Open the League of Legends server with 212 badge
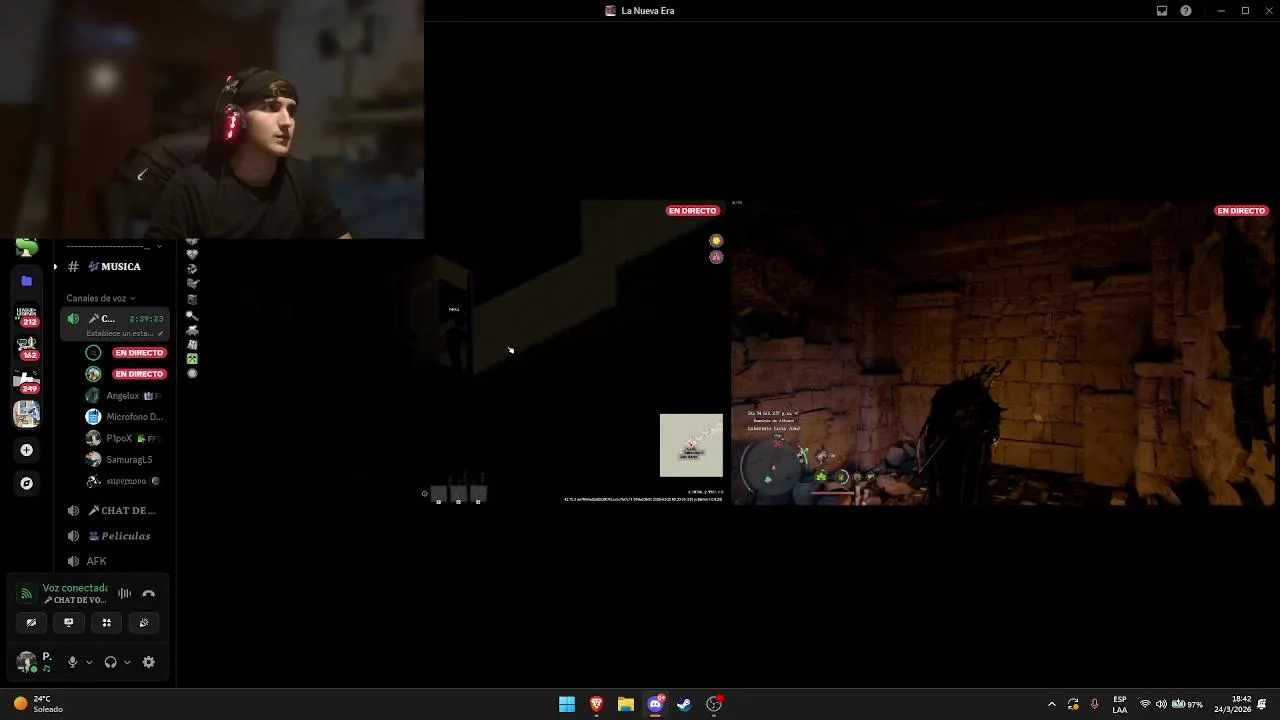The height and width of the screenshot is (720, 1280). (x=27, y=316)
